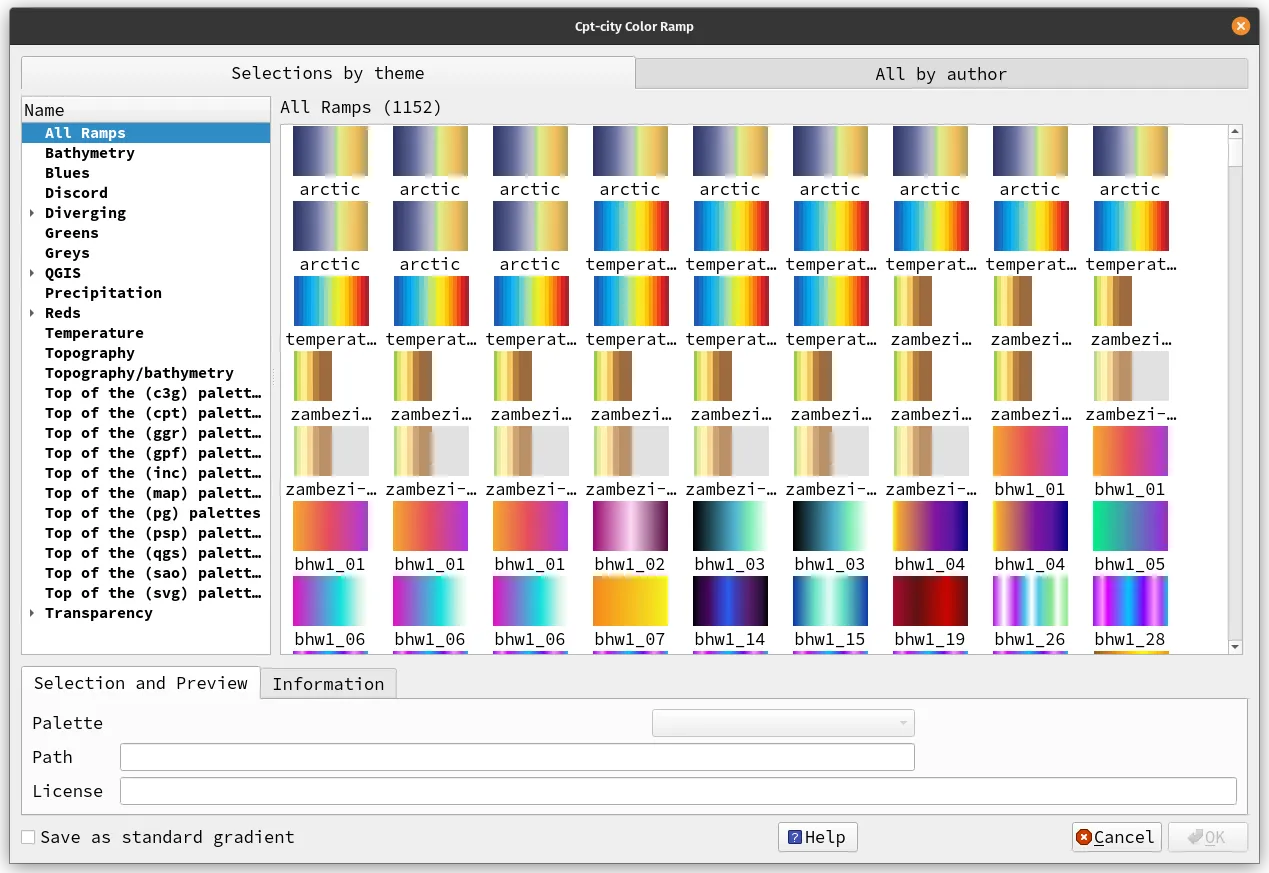This screenshot has height=873, width=1269.
Task: Choose the bhw1_26 striped color ramp
Action: pos(1030,601)
